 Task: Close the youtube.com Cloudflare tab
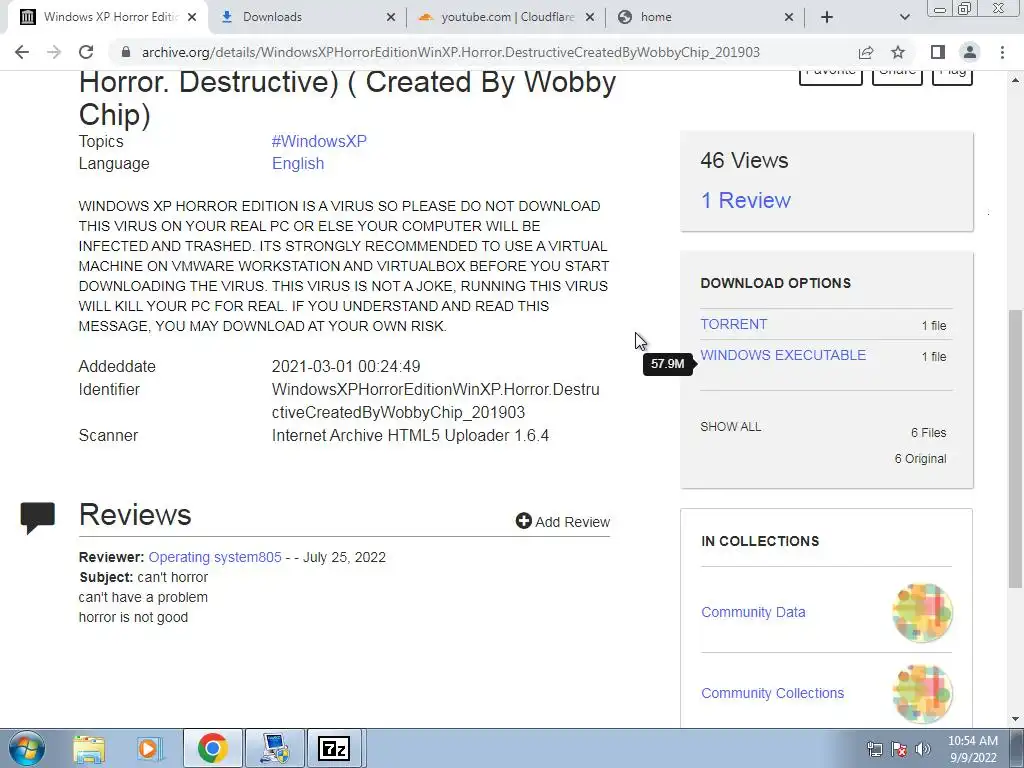tap(590, 17)
